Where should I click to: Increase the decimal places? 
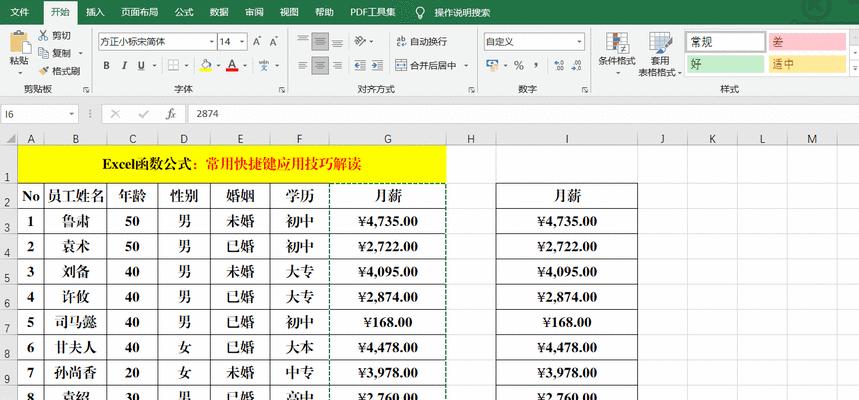[x=559, y=66]
